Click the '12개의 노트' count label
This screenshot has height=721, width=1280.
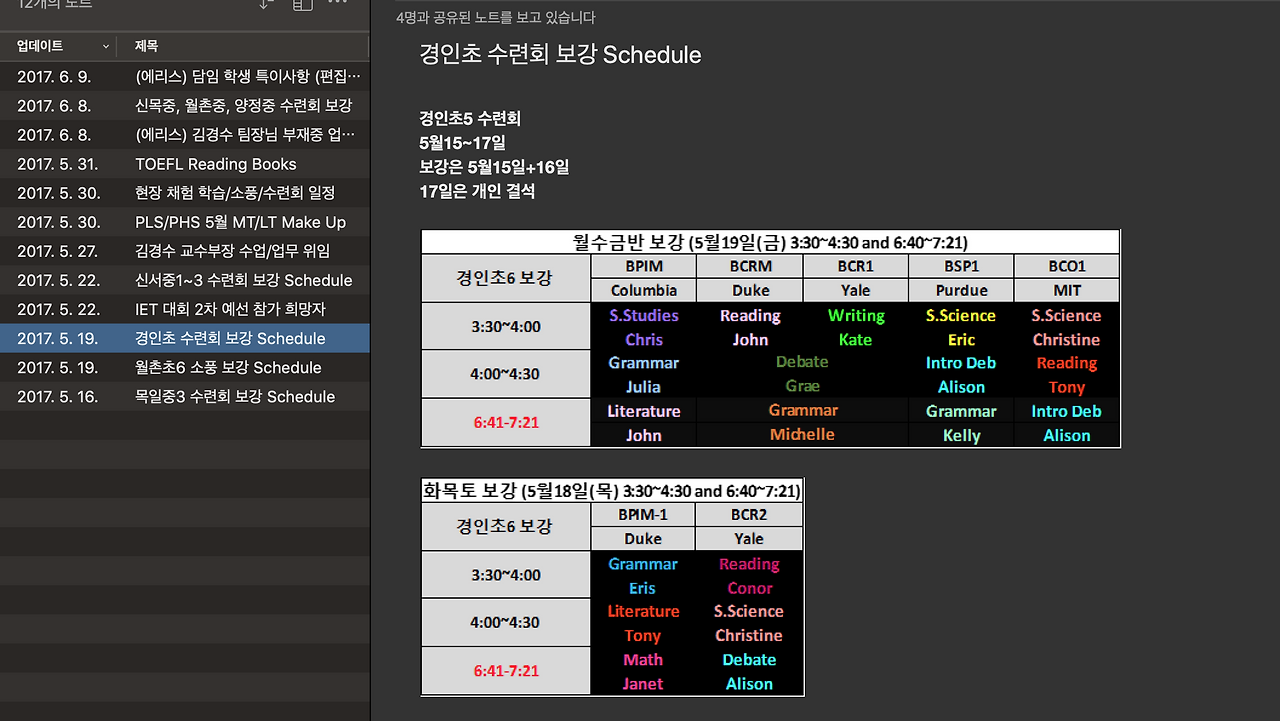(56, 3)
